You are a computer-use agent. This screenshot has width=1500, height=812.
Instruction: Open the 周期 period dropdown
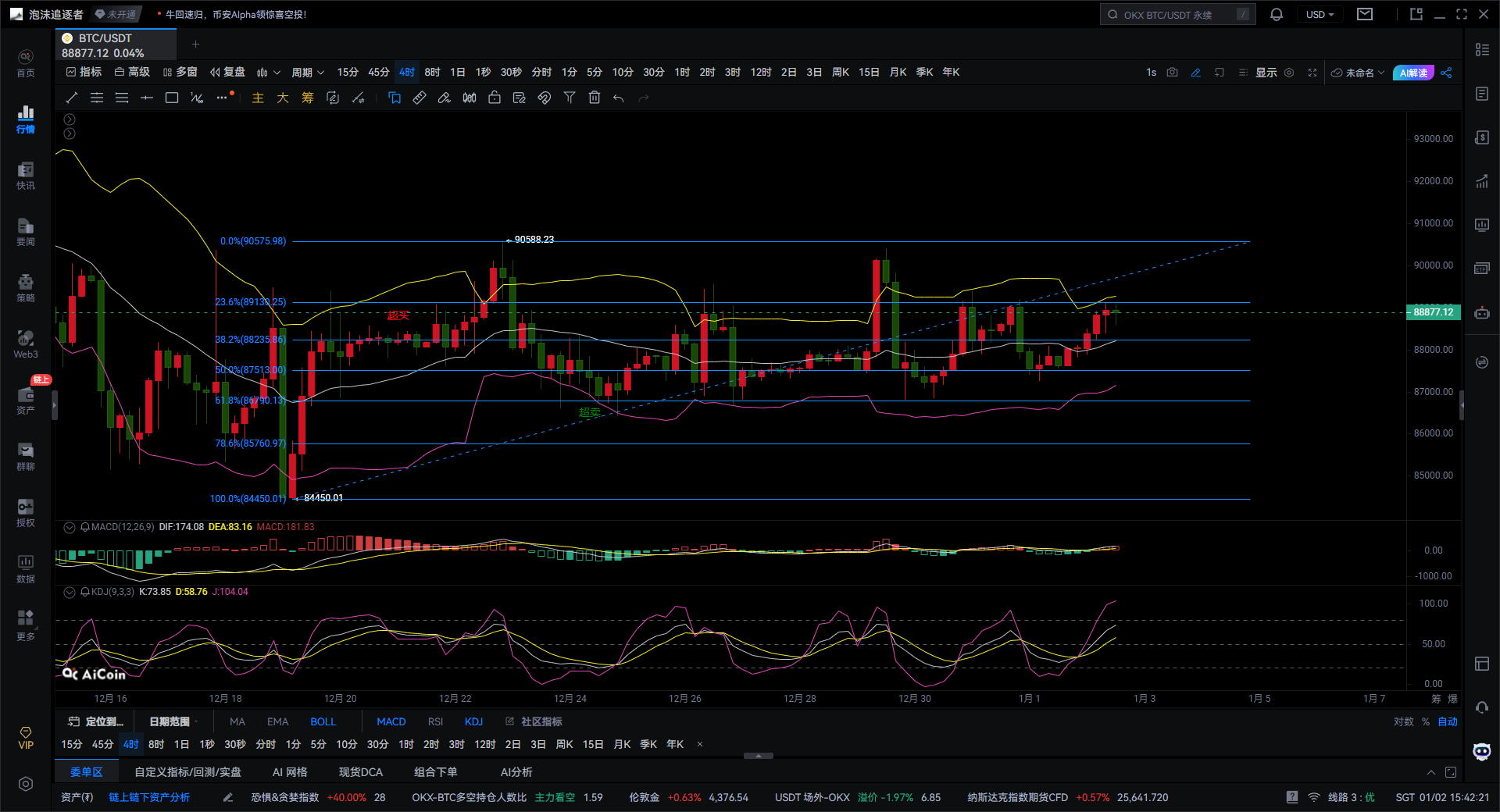point(307,73)
